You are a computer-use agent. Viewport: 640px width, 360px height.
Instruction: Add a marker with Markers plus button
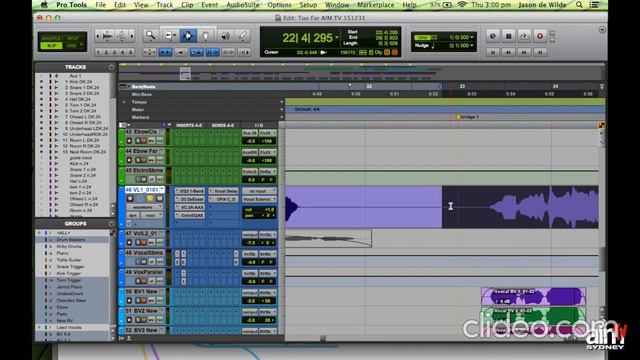(x=282, y=117)
